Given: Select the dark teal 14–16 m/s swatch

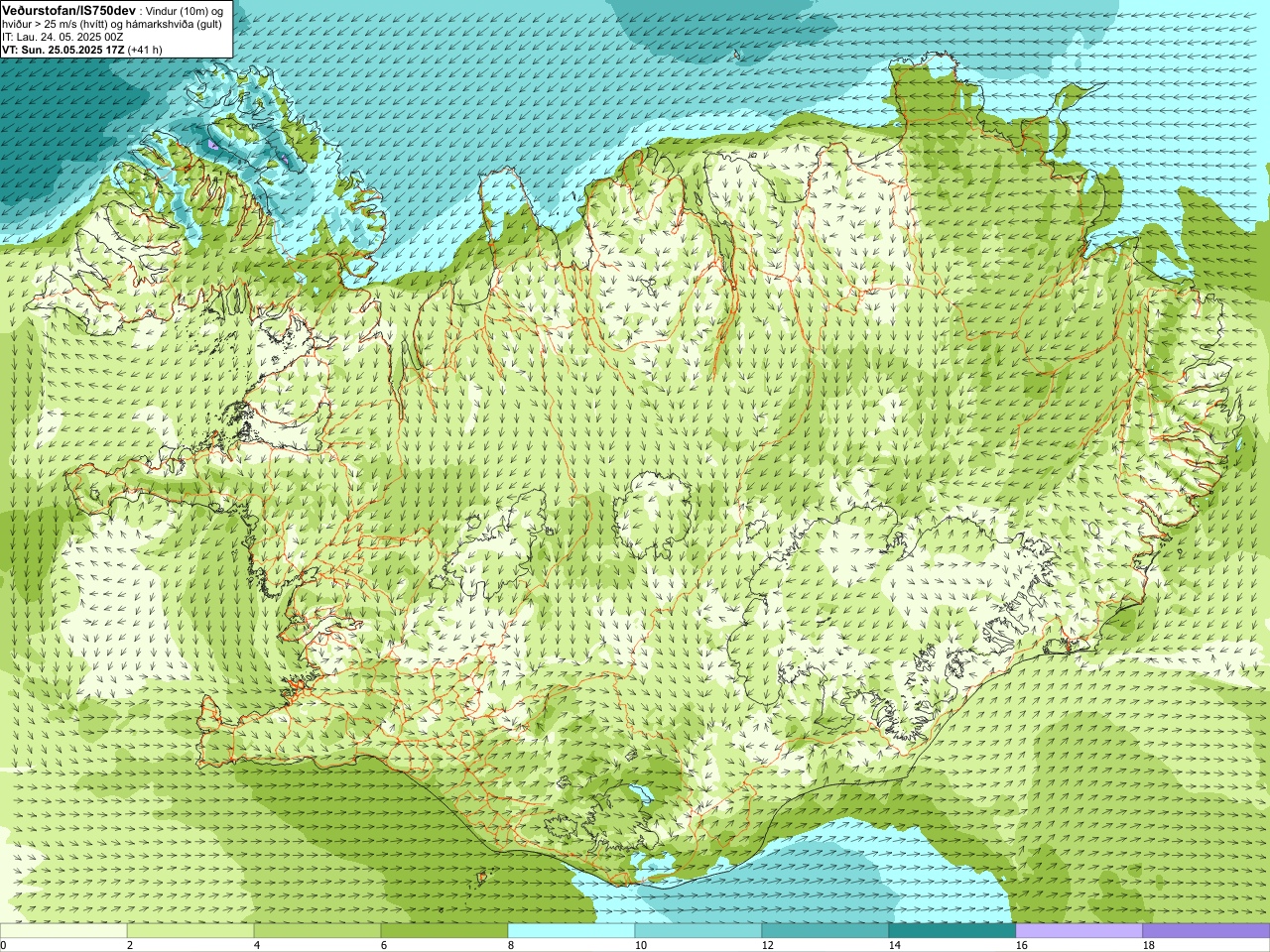Looking at the screenshot, I should tap(952, 930).
